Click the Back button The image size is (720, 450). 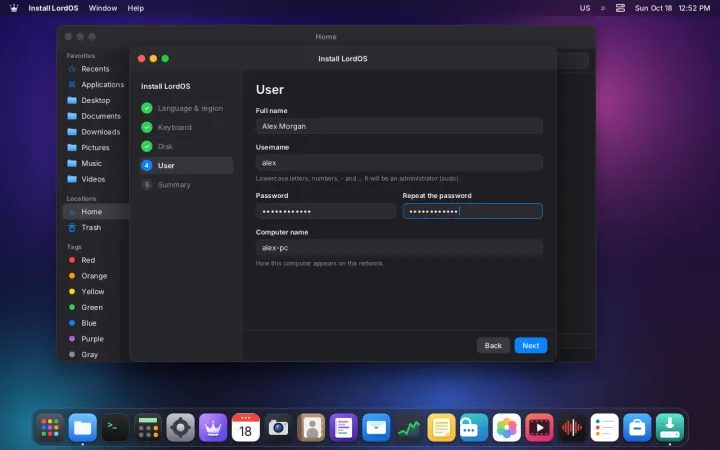[493, 345]
